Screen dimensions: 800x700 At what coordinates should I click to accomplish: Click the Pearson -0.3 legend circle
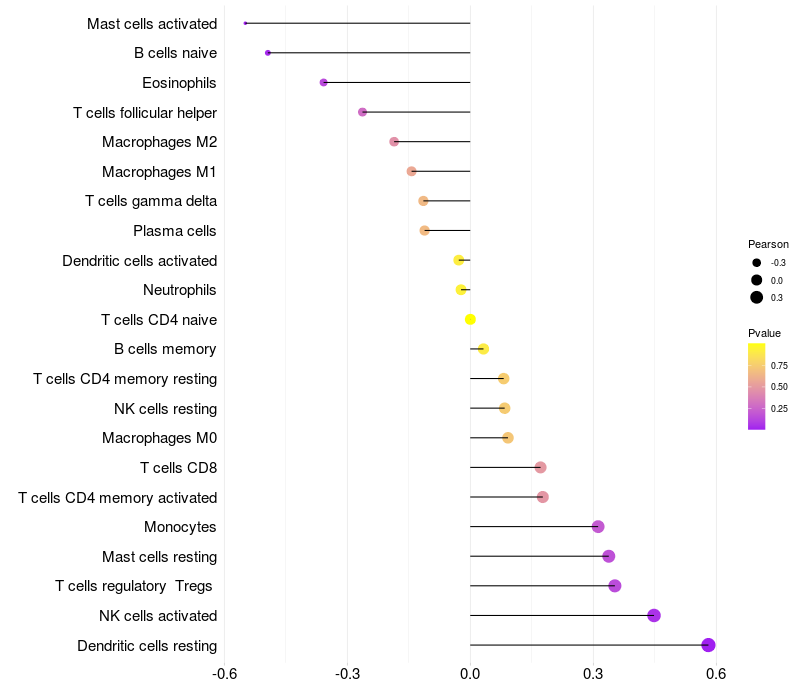pos(757,263)
